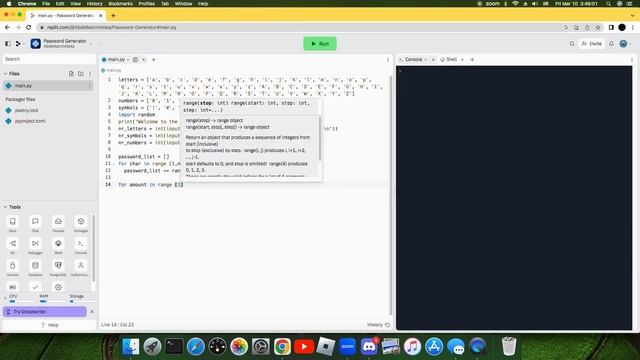Add a new editor tab next to main.py
This screenshot has height=360, width=640.
pos(154,60)
